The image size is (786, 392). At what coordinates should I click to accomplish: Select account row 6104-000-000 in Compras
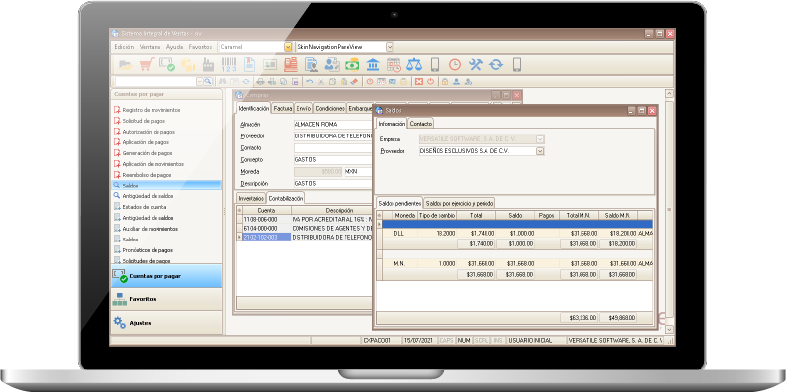(305, 228)
